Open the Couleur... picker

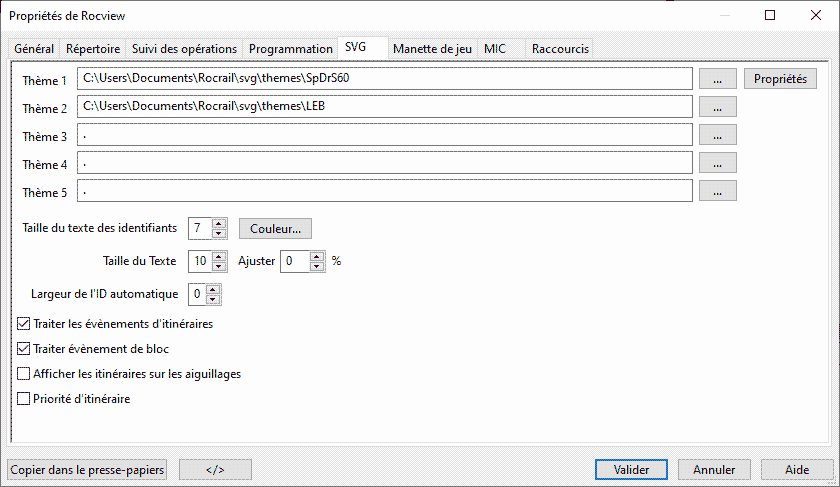[275, 229]
